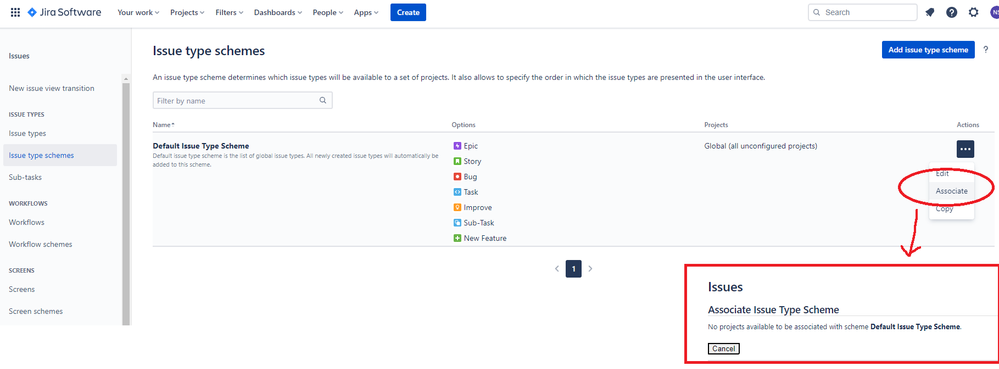Click the Sub-Task issue type icon
This screenshot has height=369, width=999.
point(457,222)
